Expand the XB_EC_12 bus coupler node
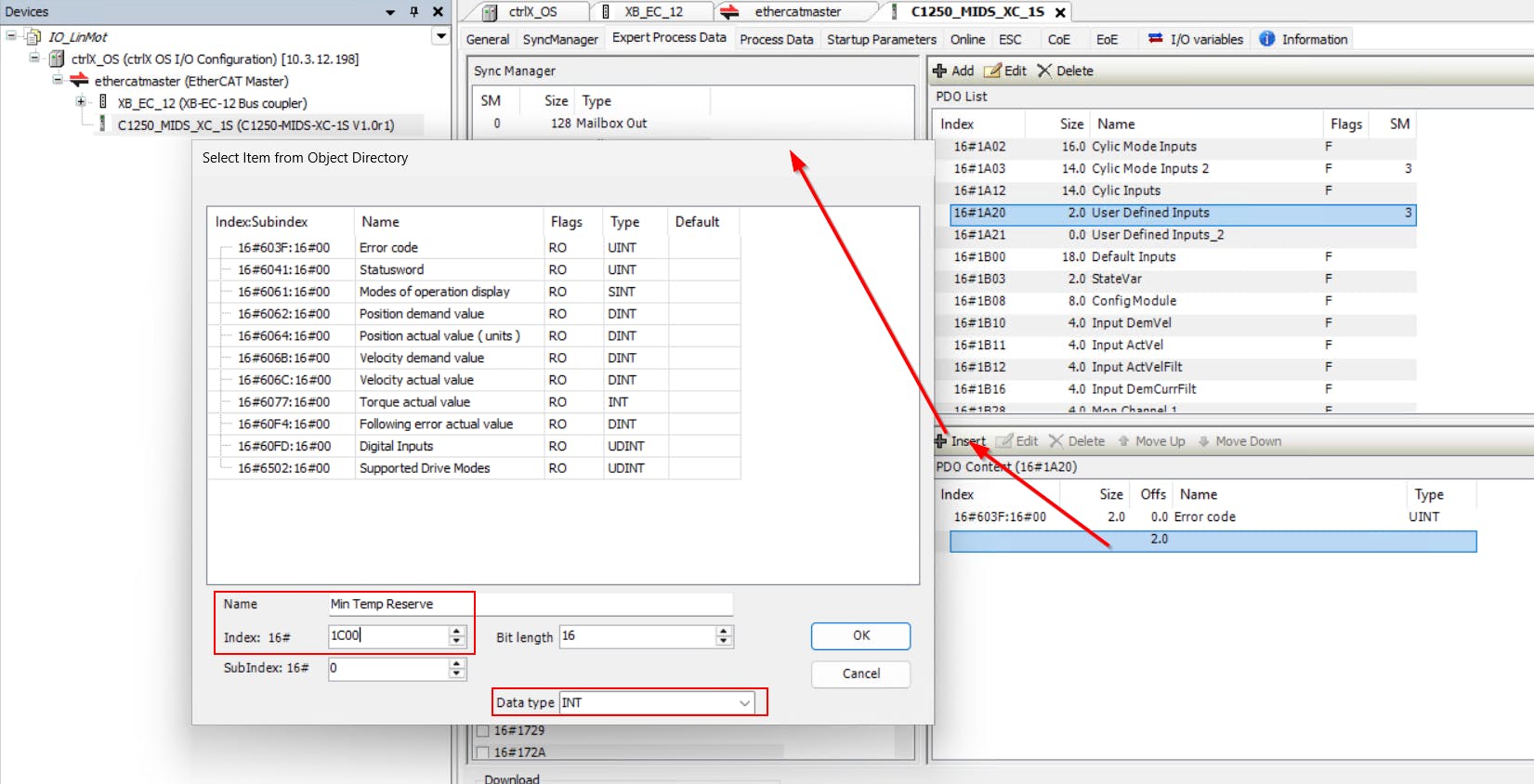This screenshot has width=1534, height=784. pos(81,102)
